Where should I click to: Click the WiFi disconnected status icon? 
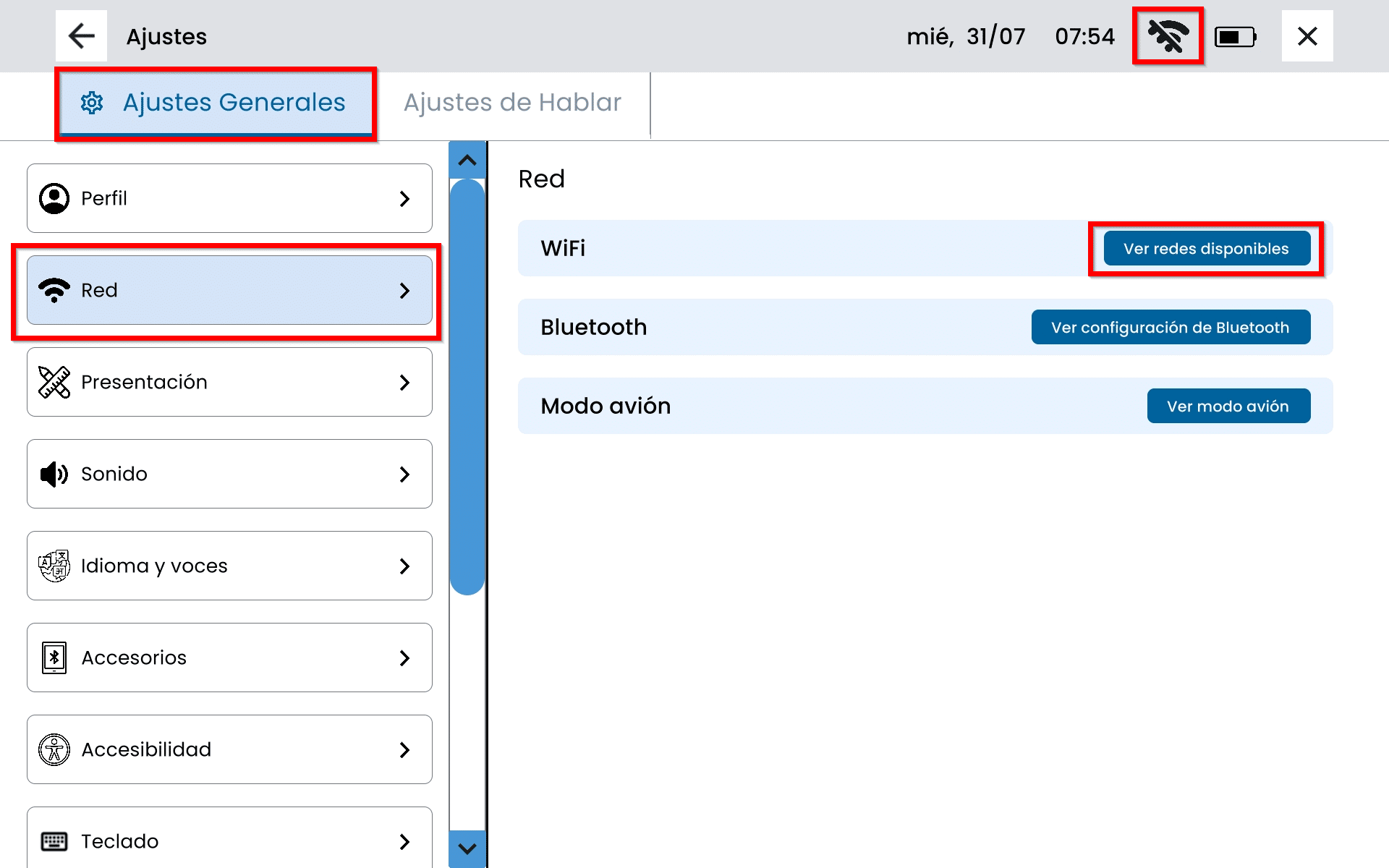(x=1168, y=36)
